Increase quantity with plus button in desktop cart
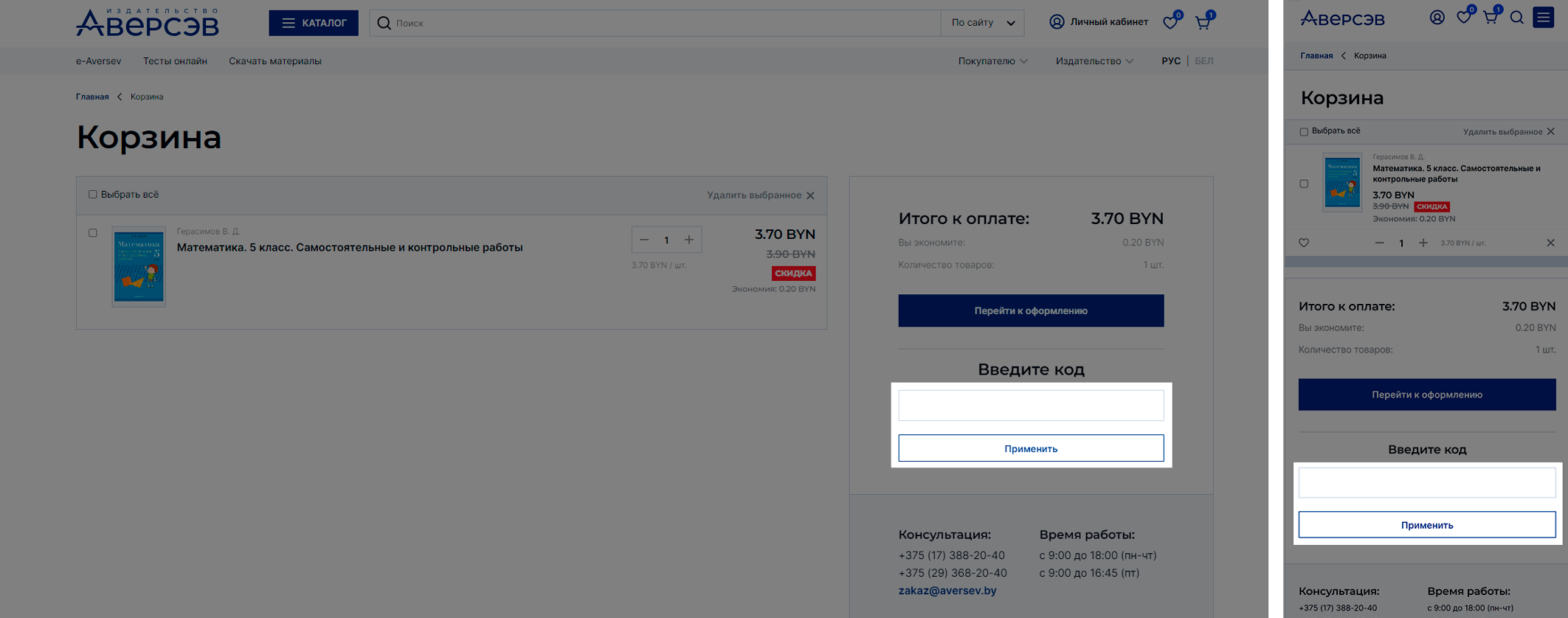This screenshot has height=618, width=1568. tap(689, 240)
